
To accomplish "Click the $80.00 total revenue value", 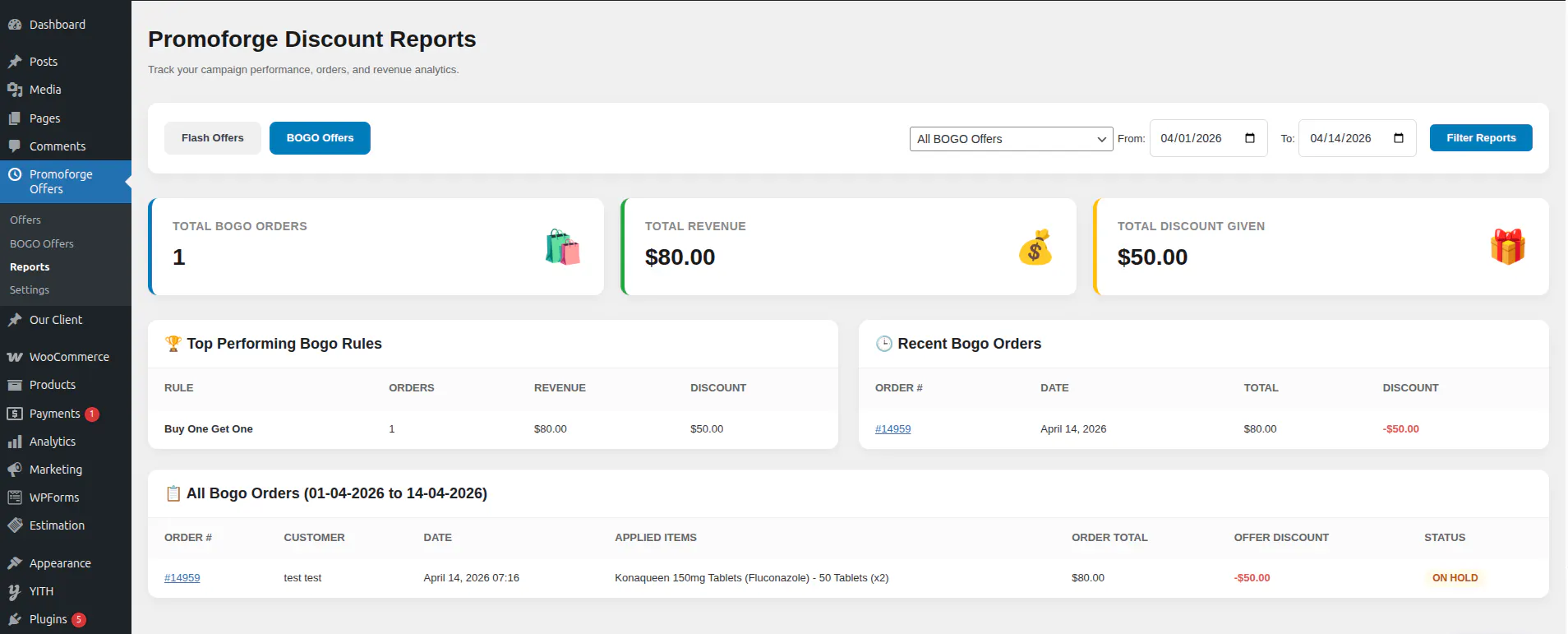I will tap(680, 257).
